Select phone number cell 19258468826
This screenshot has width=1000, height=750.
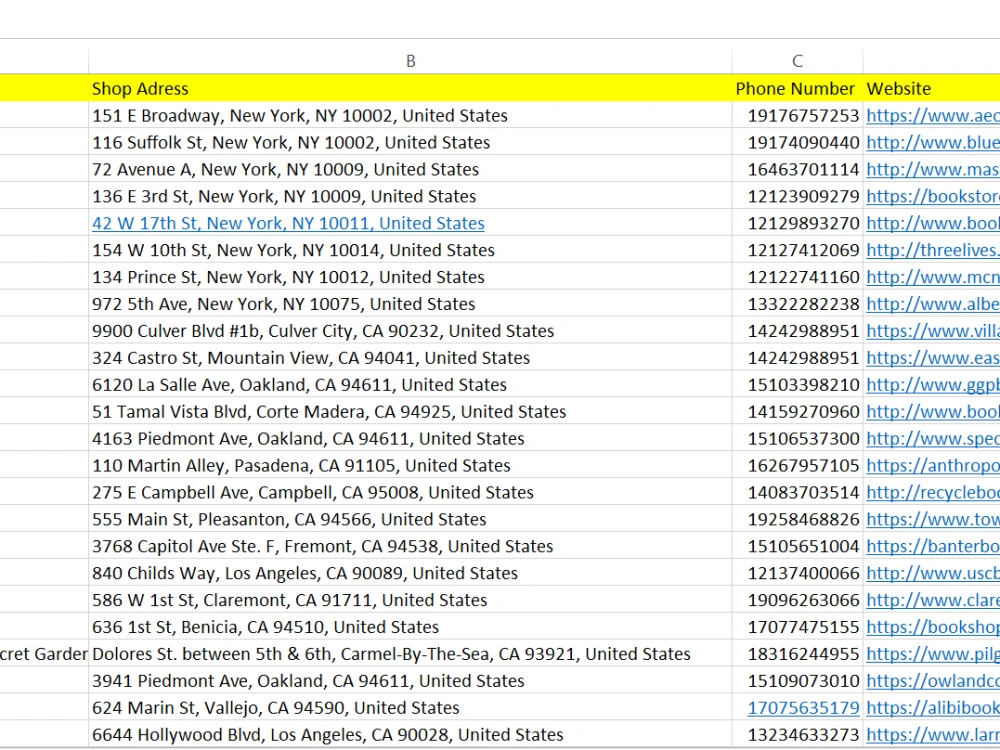797,519
